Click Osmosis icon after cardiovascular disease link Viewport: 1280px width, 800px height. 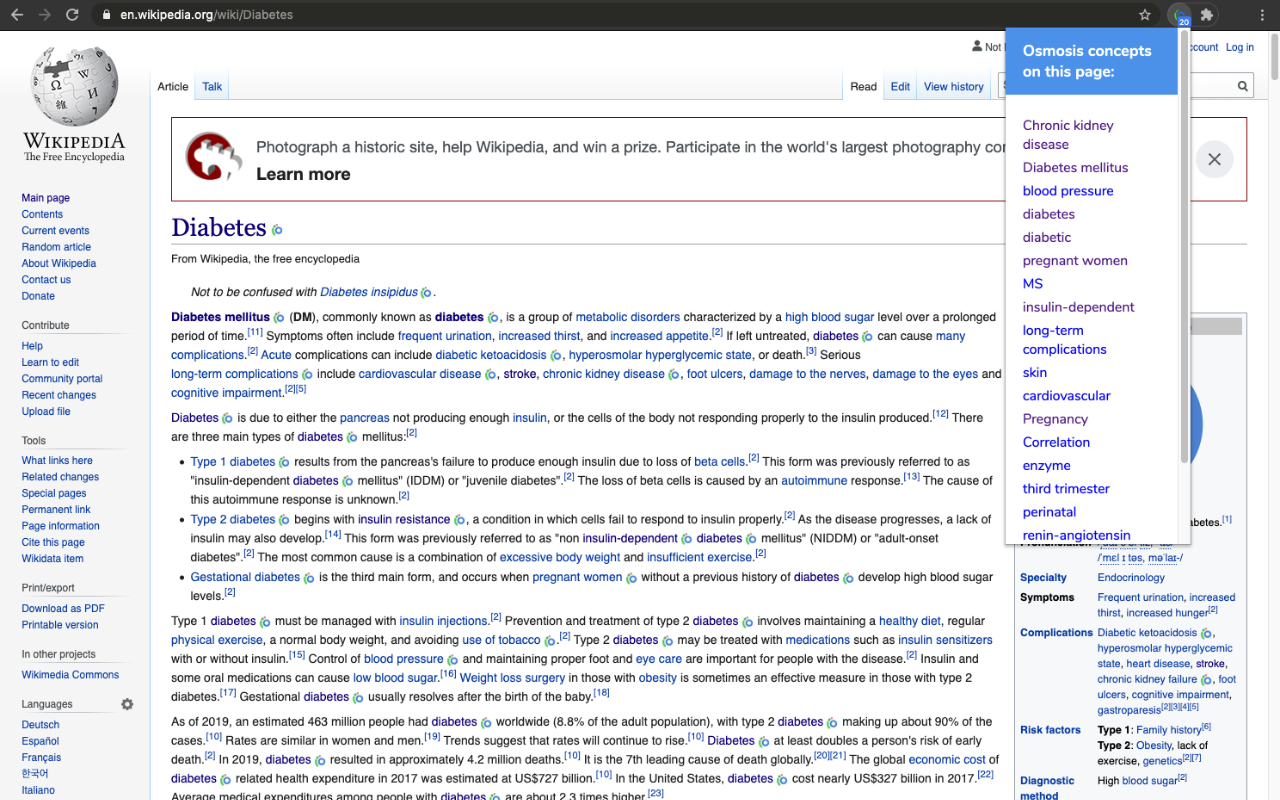point(490,375)
